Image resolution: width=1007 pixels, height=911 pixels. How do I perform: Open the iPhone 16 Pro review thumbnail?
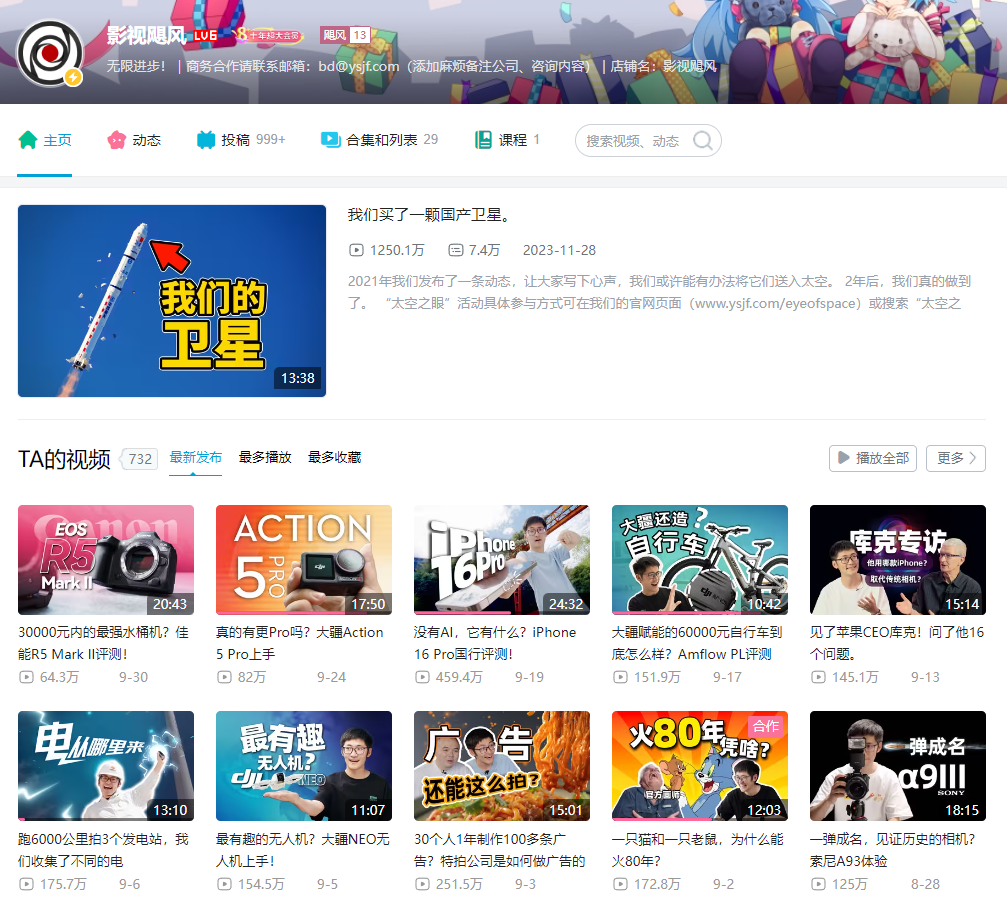(502, 560)
